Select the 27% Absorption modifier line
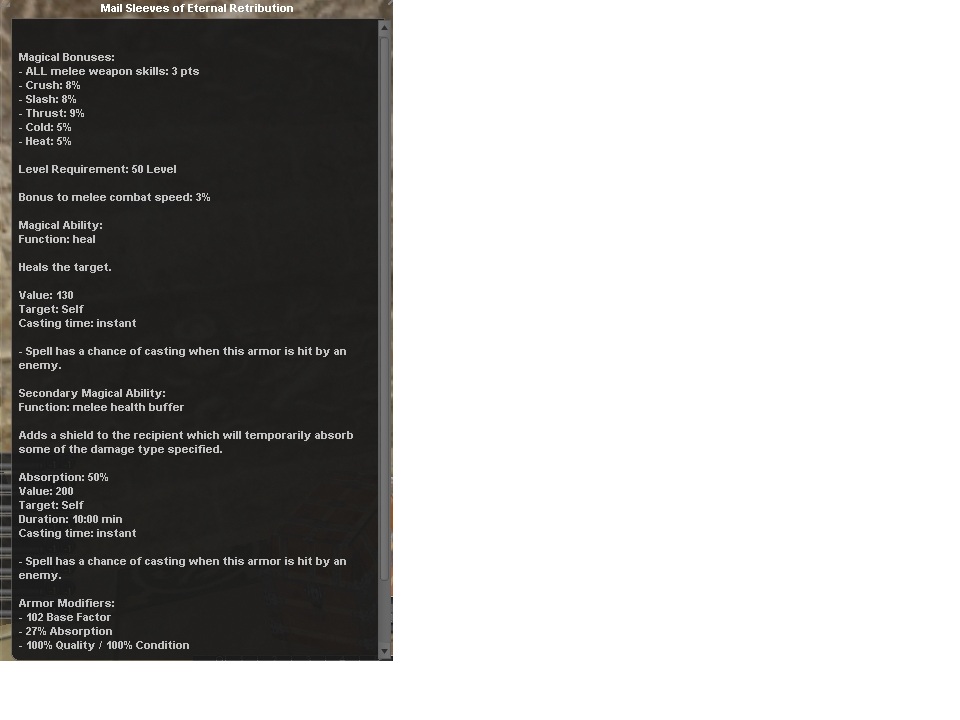 [x=66, y=631]
